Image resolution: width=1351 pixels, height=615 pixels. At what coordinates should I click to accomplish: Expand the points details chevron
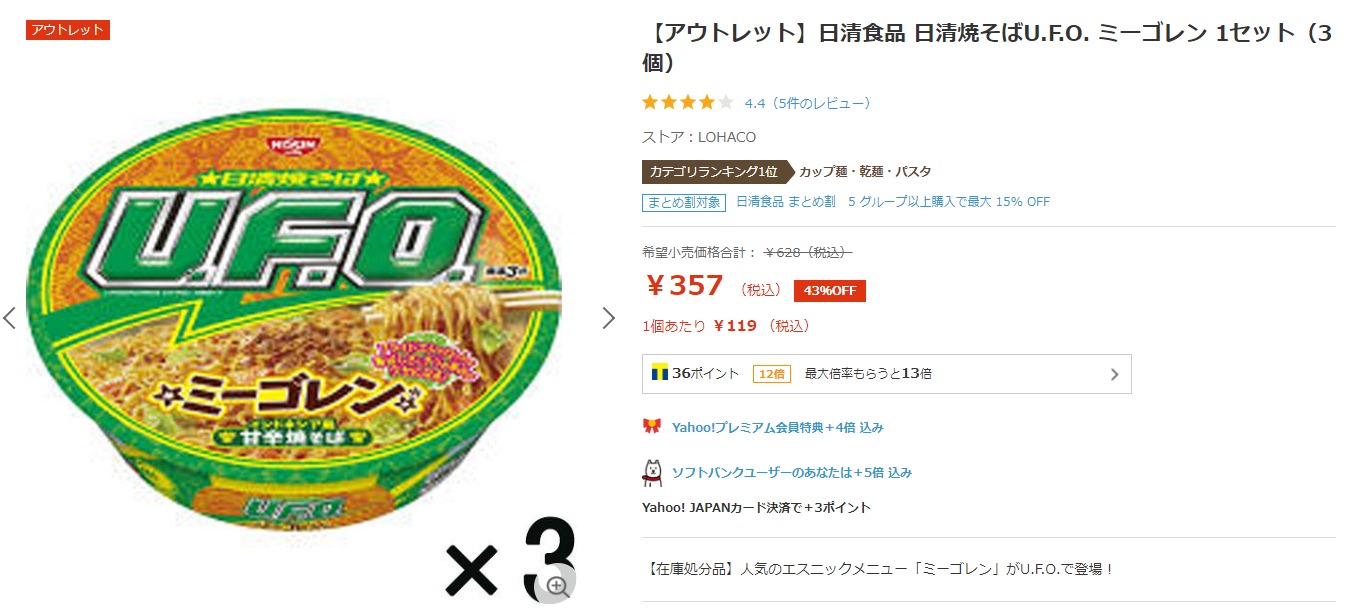pyautogui.click(x=1114, y=375)
